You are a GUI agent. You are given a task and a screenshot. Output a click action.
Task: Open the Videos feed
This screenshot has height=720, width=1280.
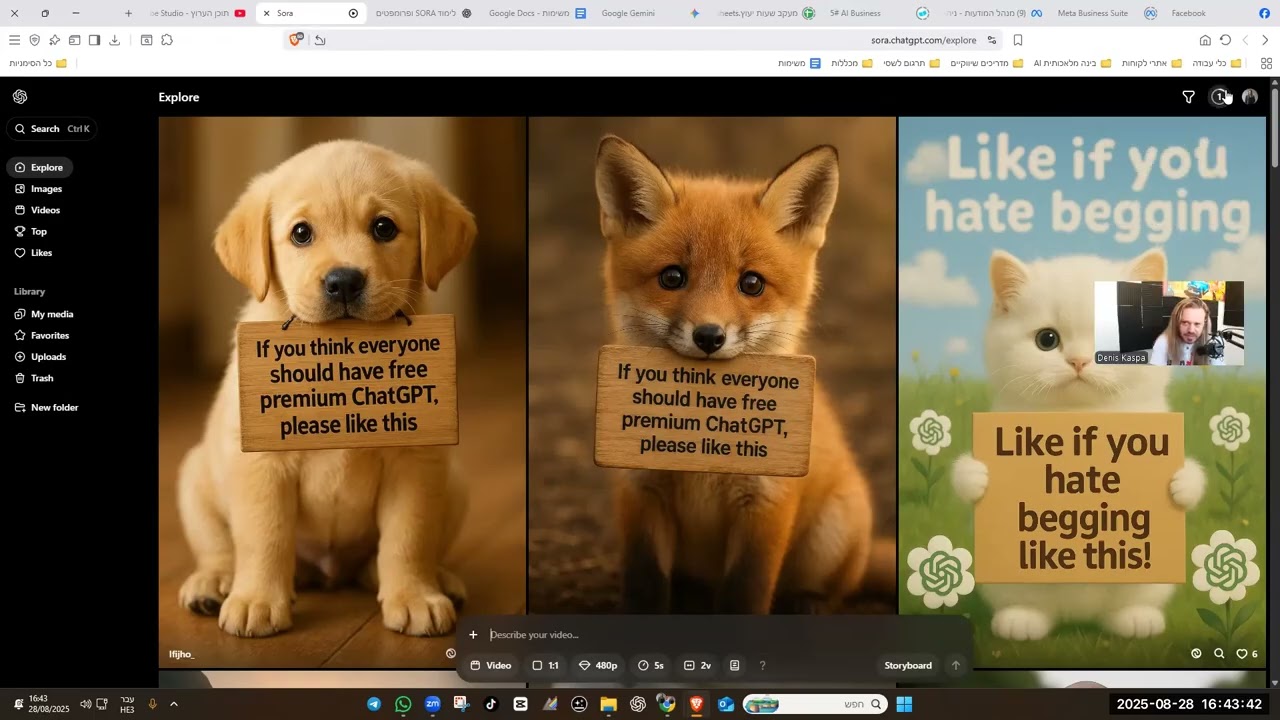[38, 210]
